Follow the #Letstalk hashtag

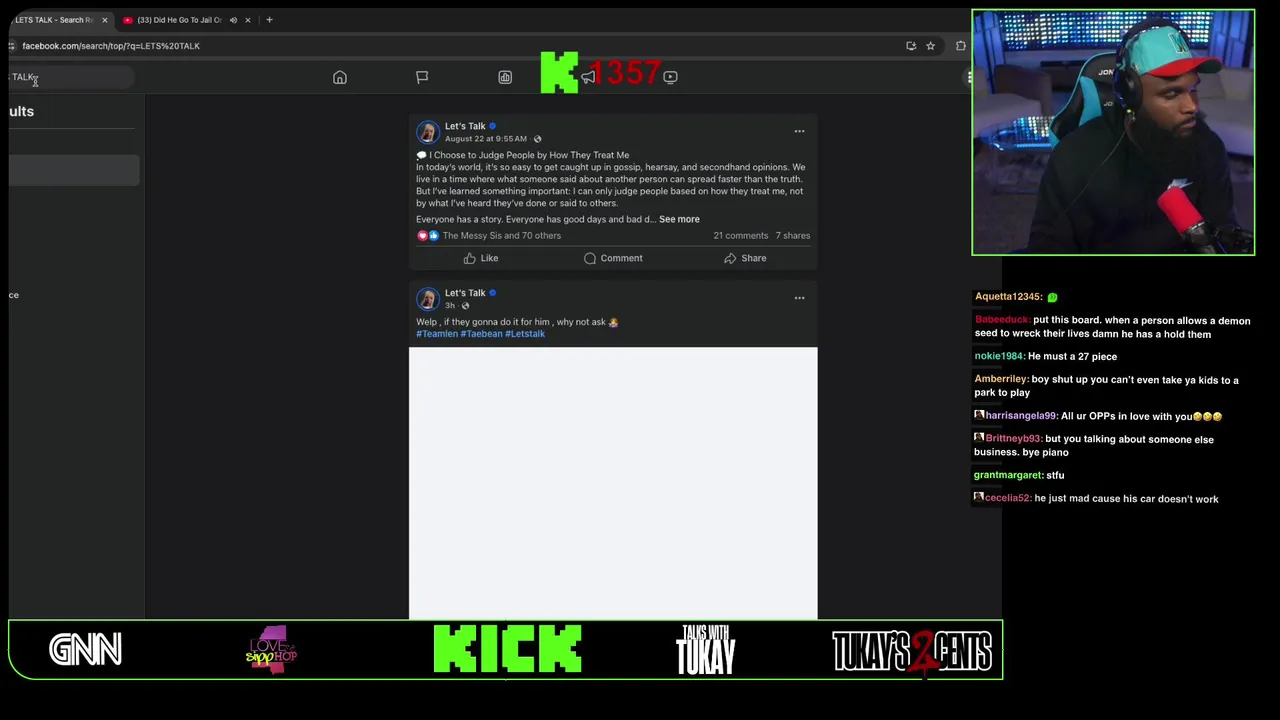[x=525, y=334]
